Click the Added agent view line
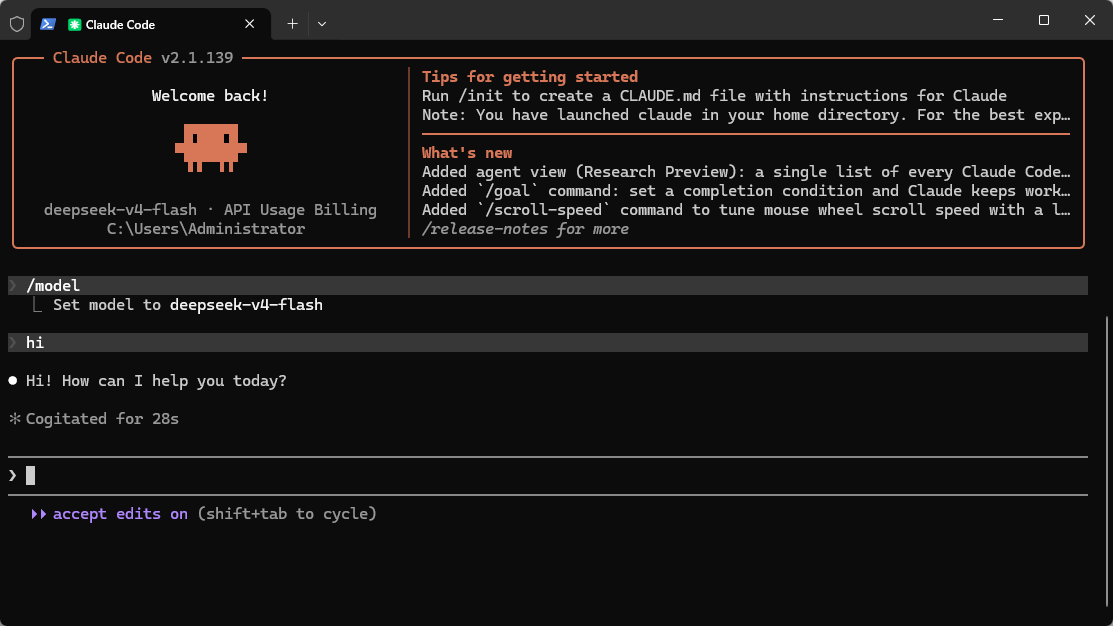 746,172
